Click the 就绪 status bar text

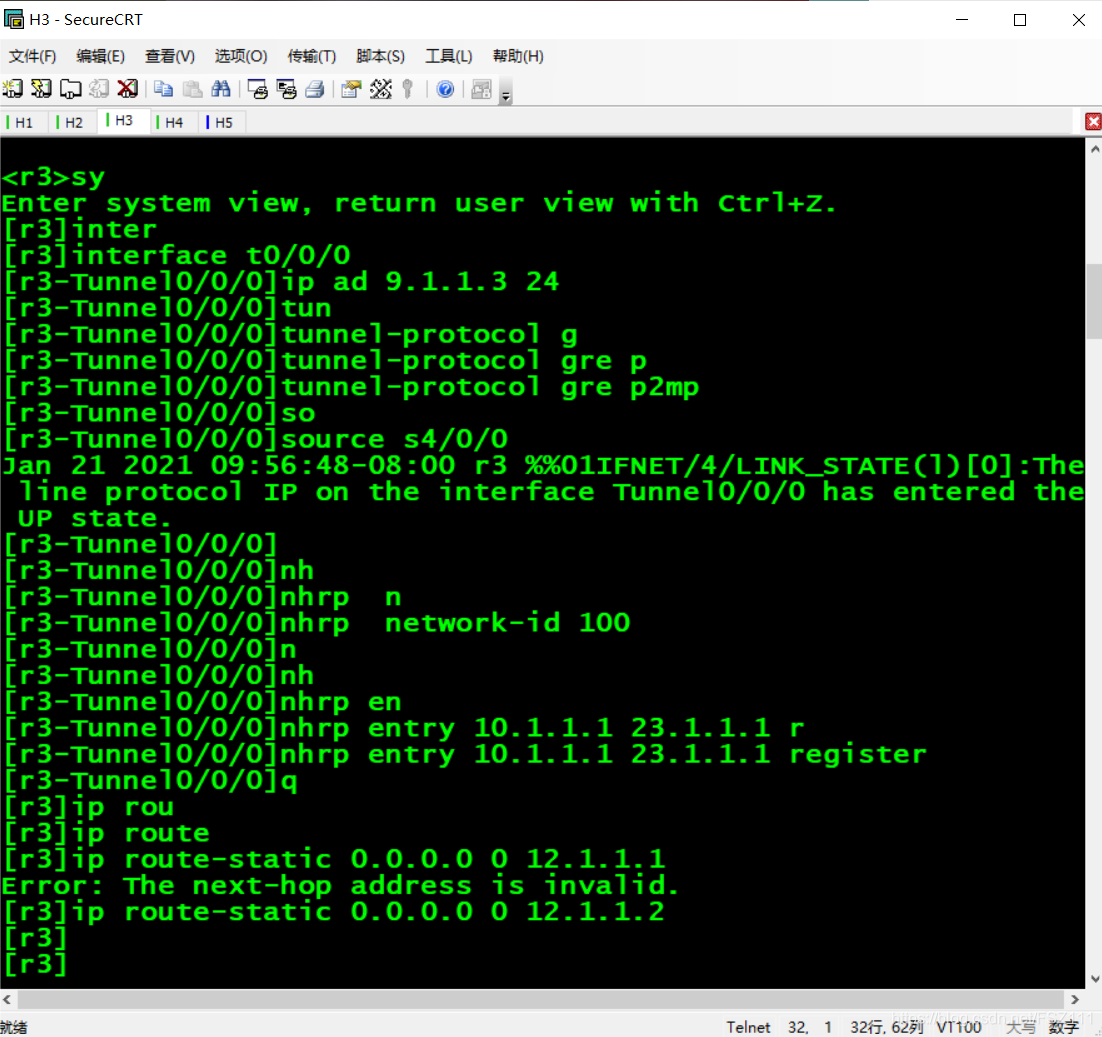click(x=14, y=1027)
